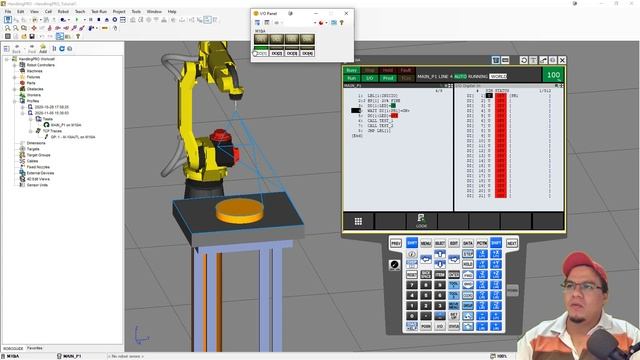Click the pause icon in the run toolbar

click(x=91, y=20)
